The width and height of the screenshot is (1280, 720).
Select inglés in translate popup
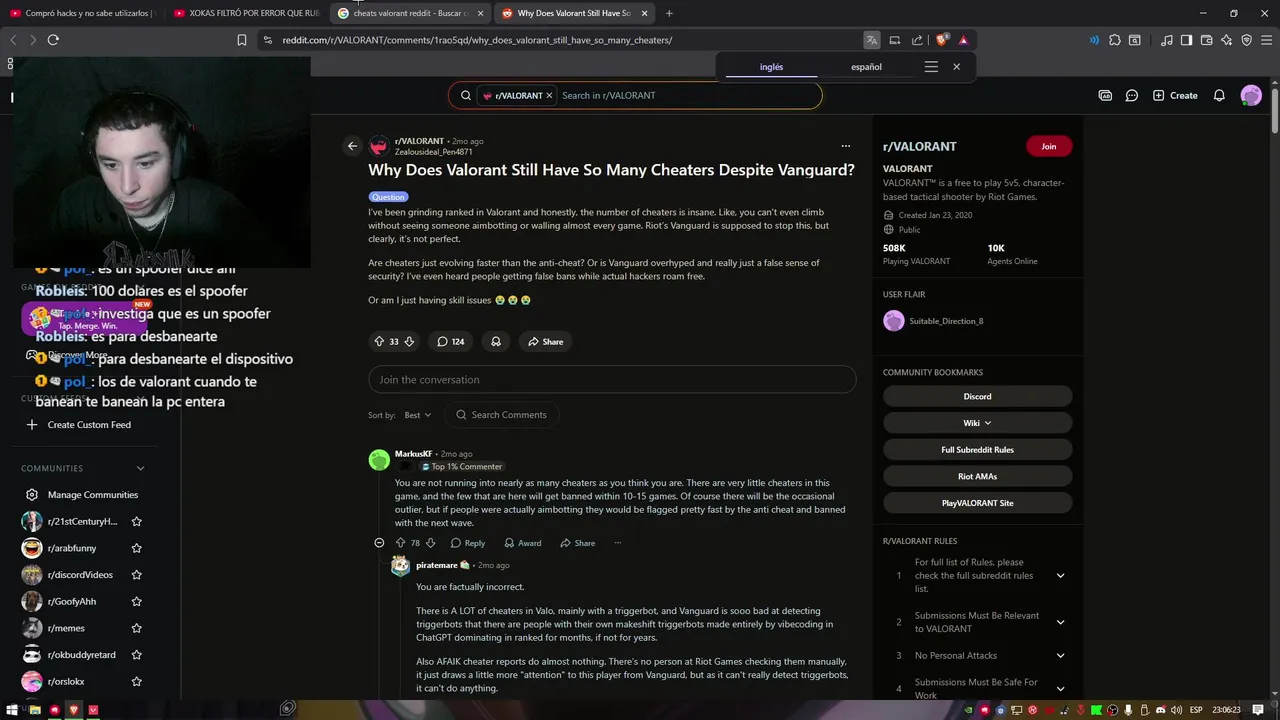(771, 67)
